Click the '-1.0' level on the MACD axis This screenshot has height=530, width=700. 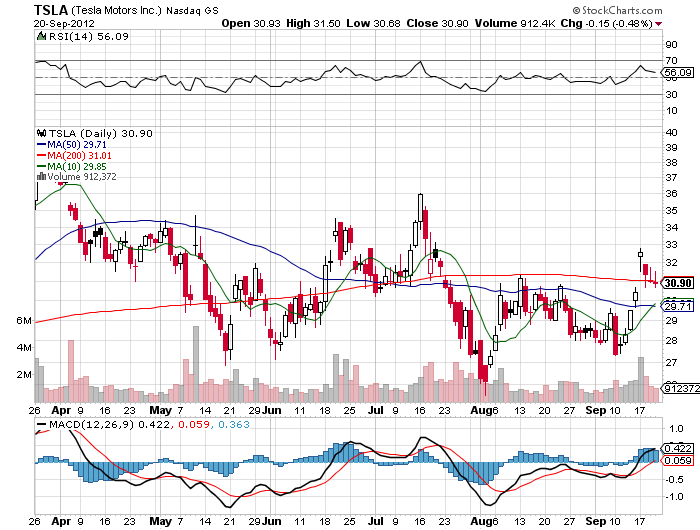click(674, 497)
